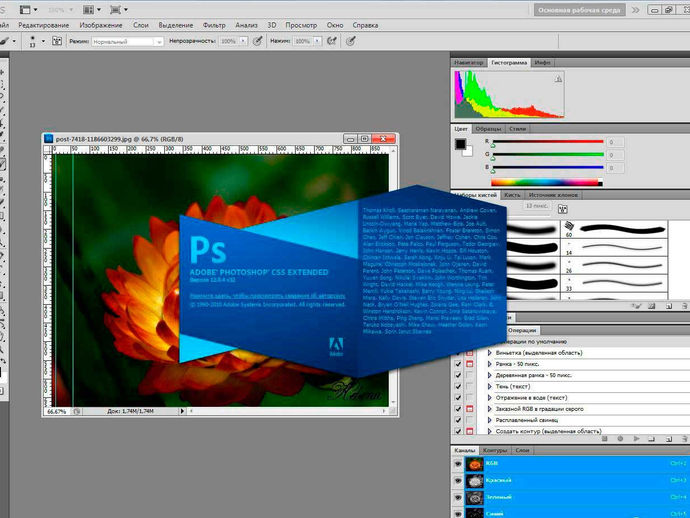Viewport: 690px width, 518px height.
Task: Switch to the Образцы tab
Action: pos(488,129)
